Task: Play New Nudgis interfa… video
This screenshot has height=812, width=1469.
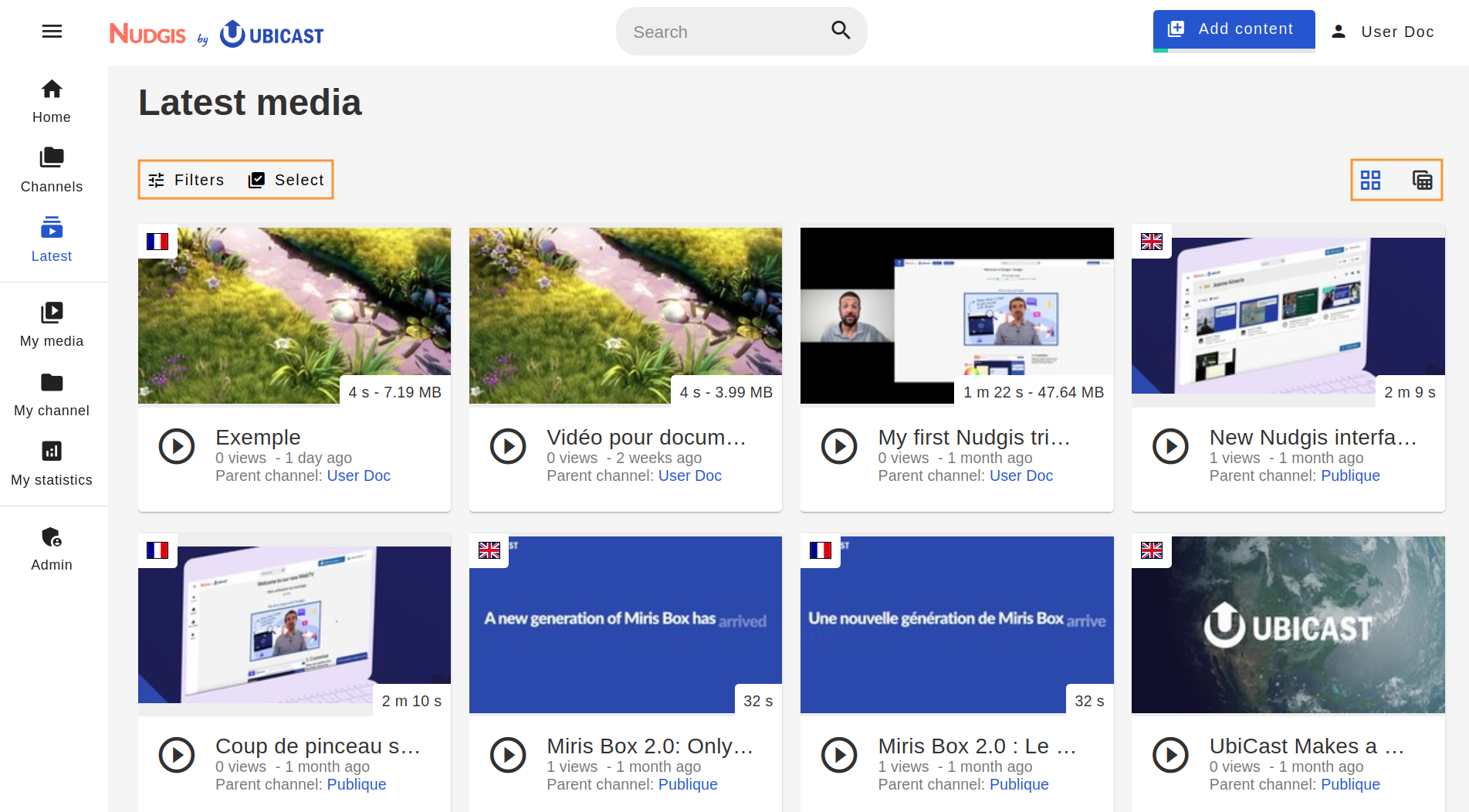Action: pos(1170,446)
